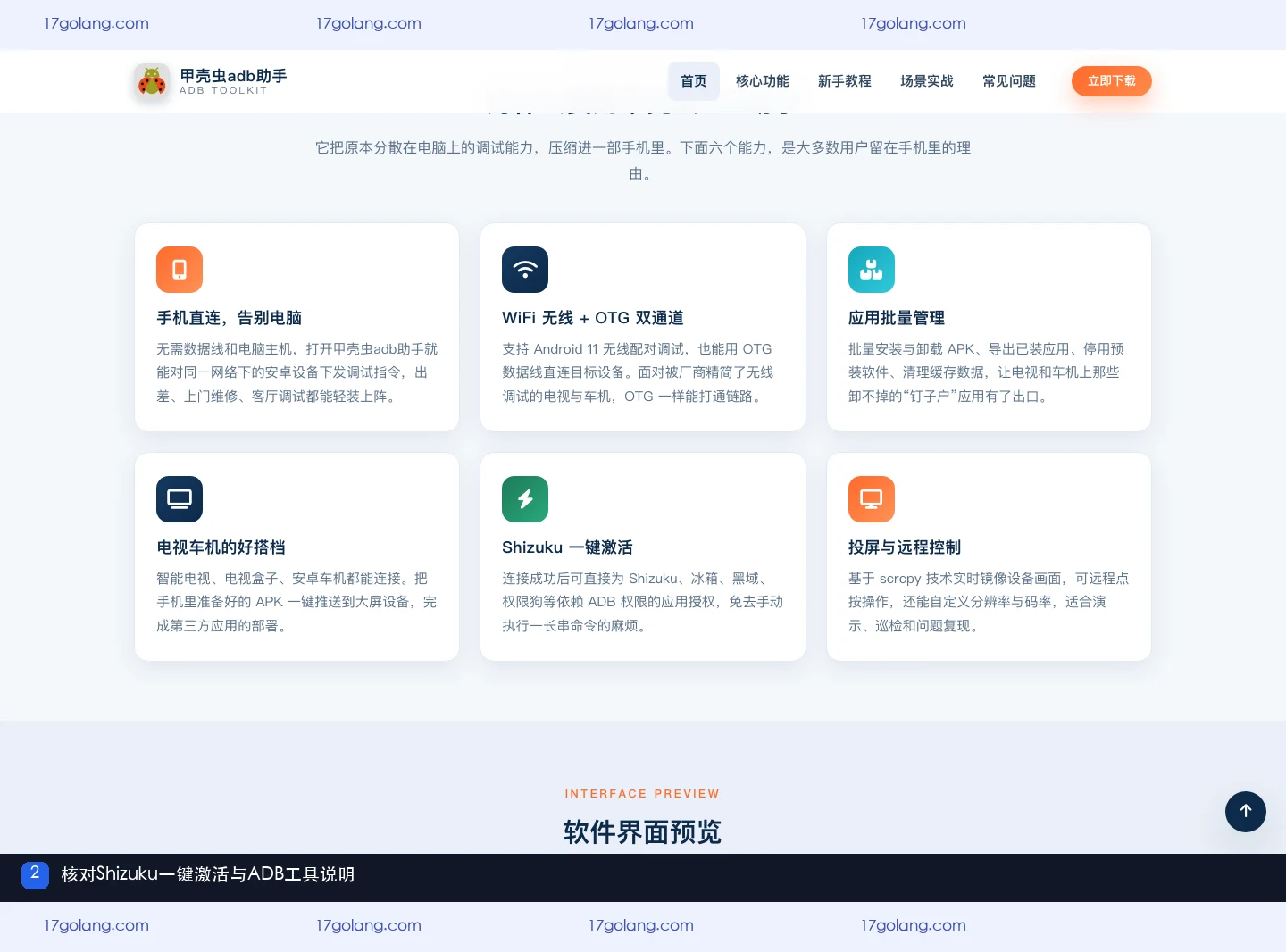Click description starting 智能电视、电视盒子

[296, 602]
